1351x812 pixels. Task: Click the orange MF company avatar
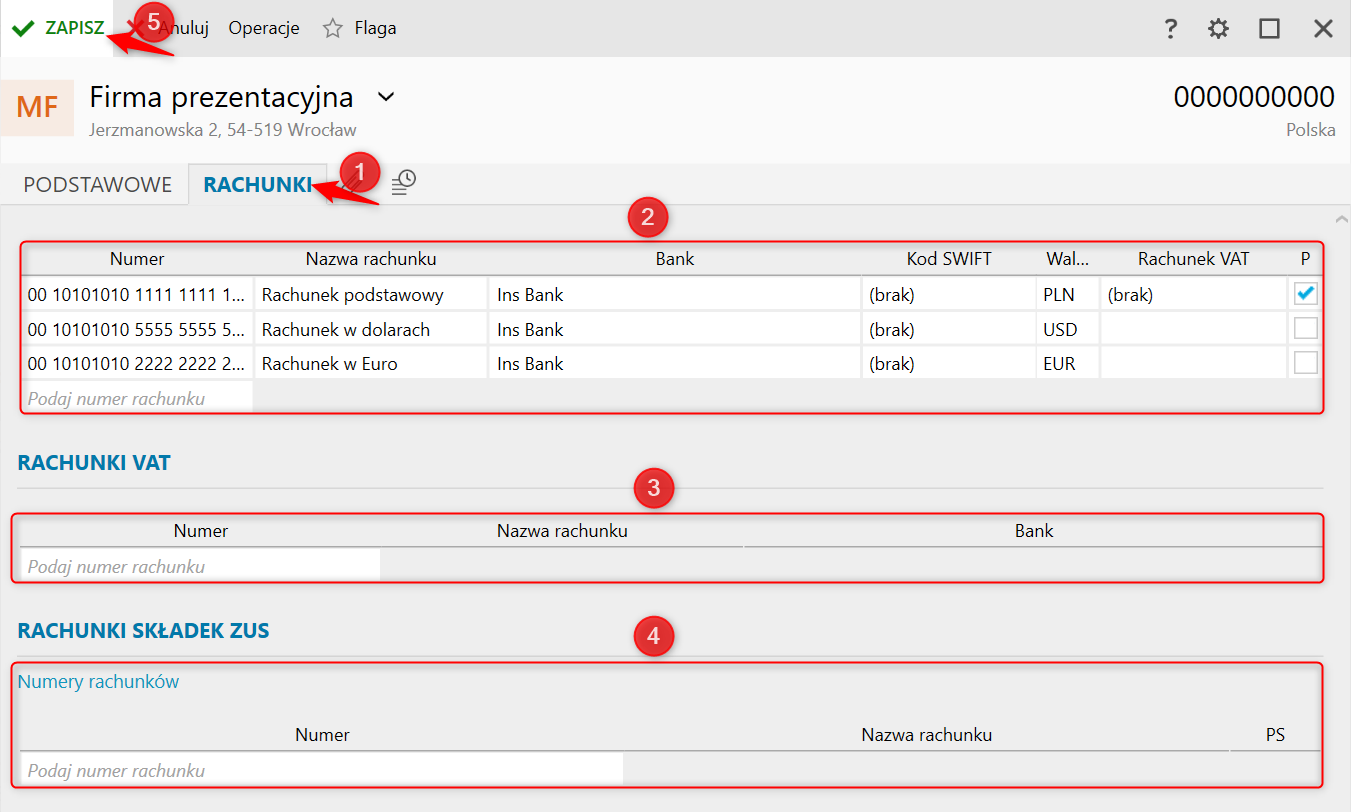pyautogui.click(x=37, y=107)
